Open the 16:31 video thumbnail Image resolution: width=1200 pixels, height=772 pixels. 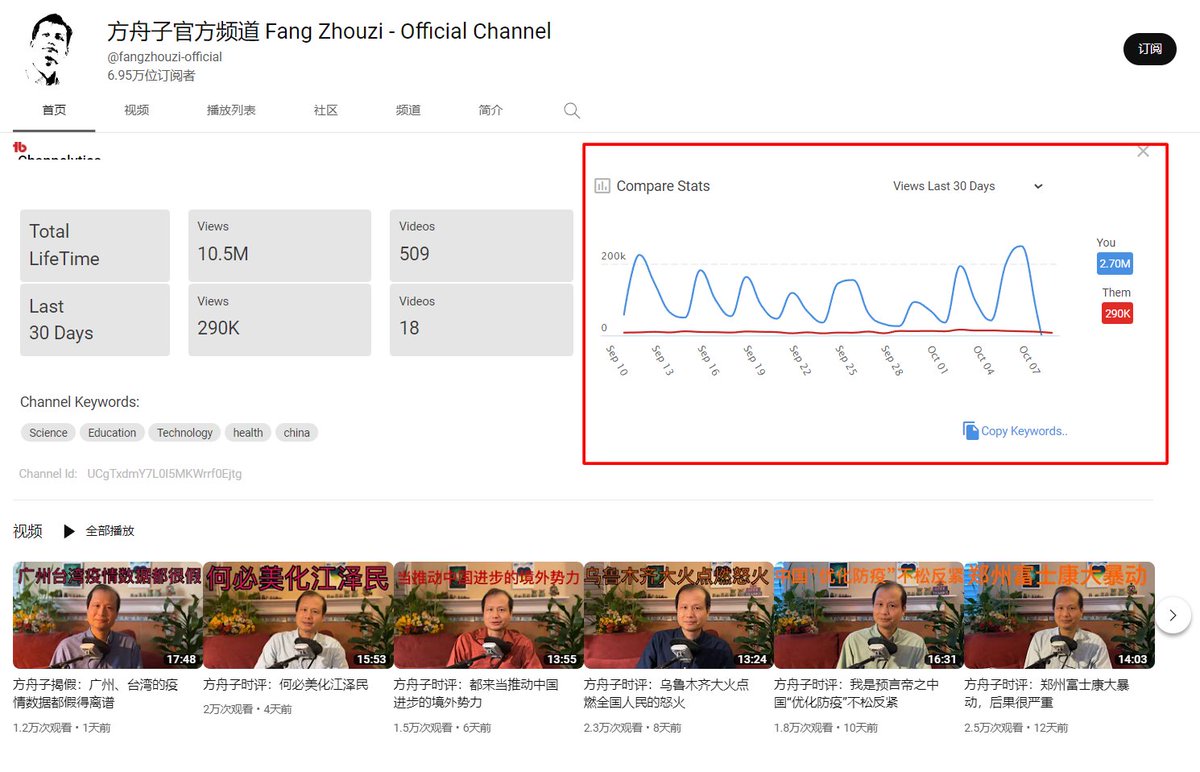[x=868, y=615]
